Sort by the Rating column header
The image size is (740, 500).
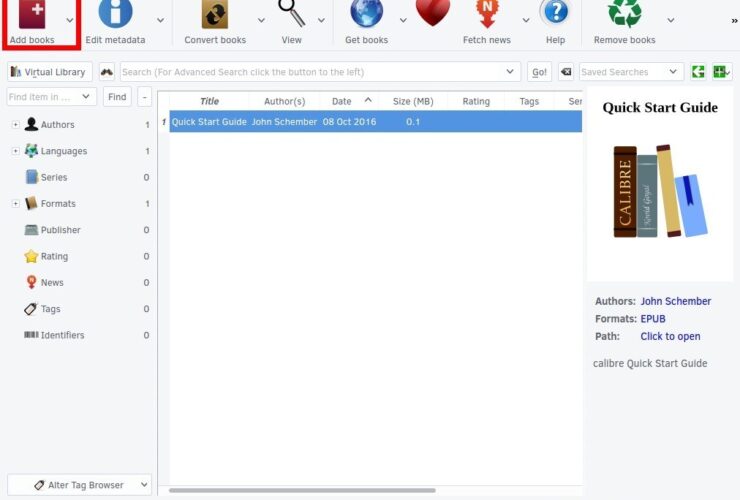pyautogui.click(x=476, y=101)
